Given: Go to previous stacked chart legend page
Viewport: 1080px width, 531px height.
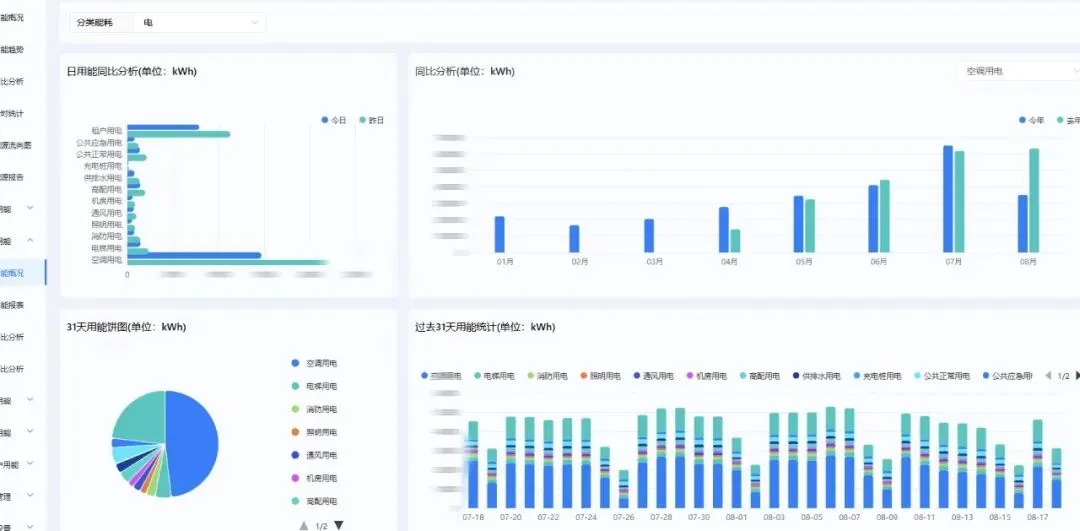Looking at the screenshot, I should pos(1048,375).
